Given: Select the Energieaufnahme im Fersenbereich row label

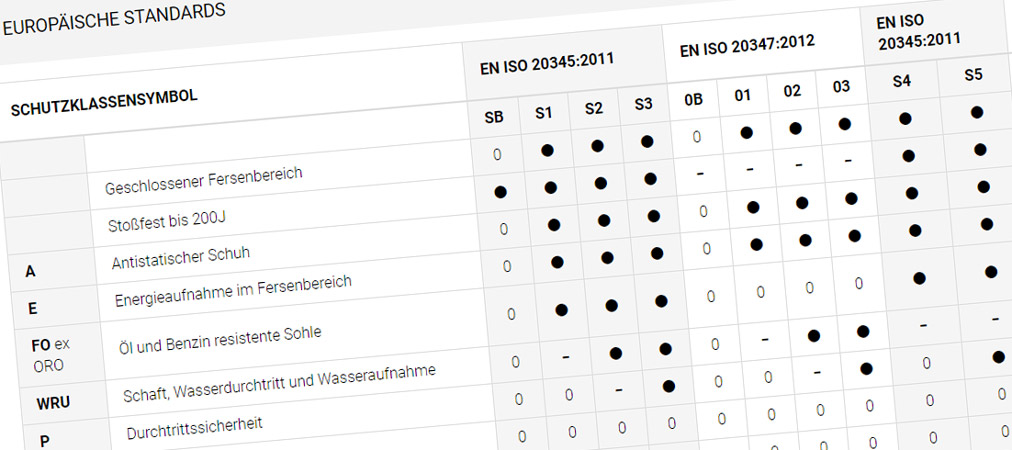Looking at the screenshot, I should click(x=234, y=291).
